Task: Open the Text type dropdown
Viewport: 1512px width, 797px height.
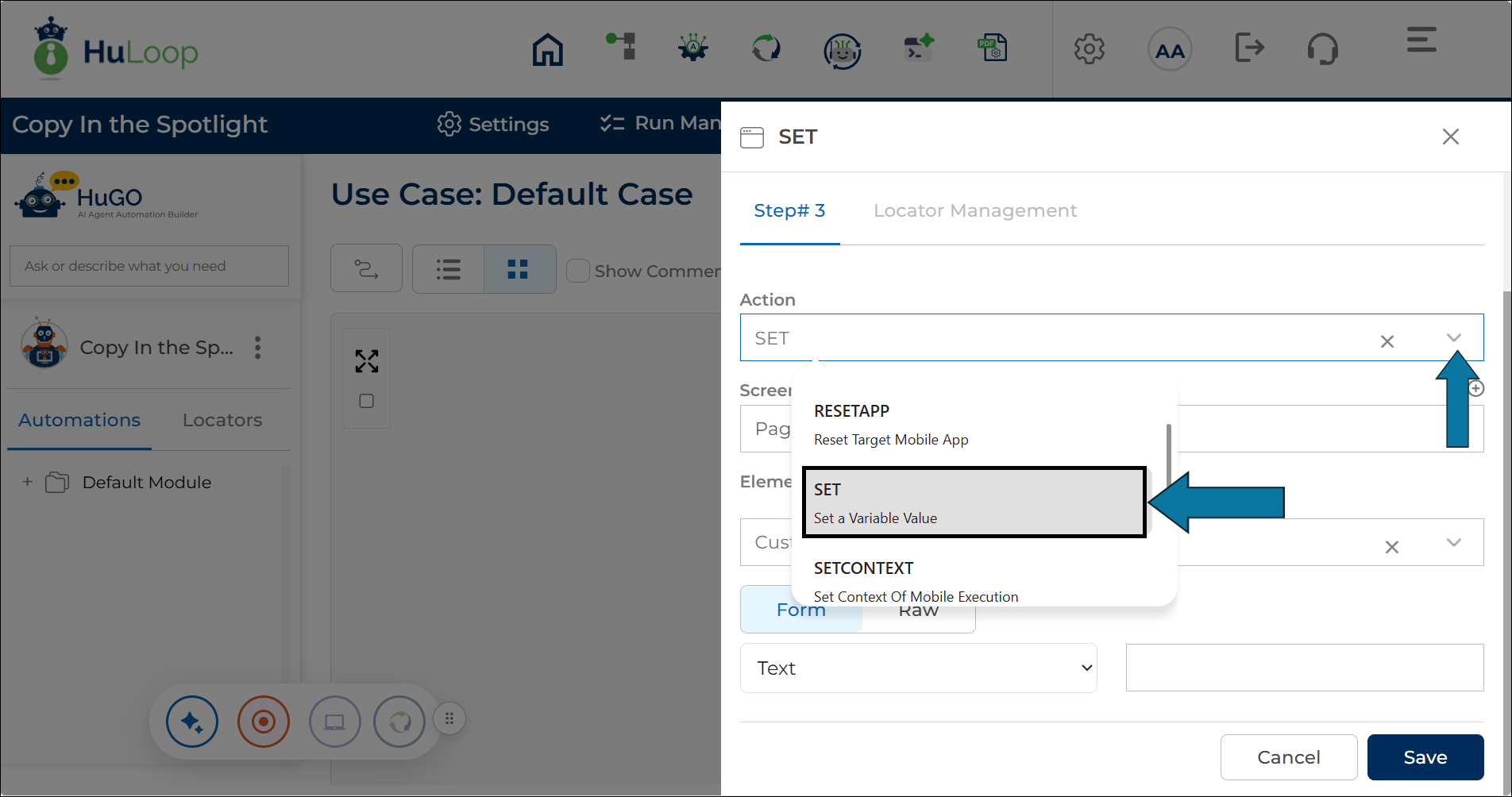Action: [x=919, y=668]
